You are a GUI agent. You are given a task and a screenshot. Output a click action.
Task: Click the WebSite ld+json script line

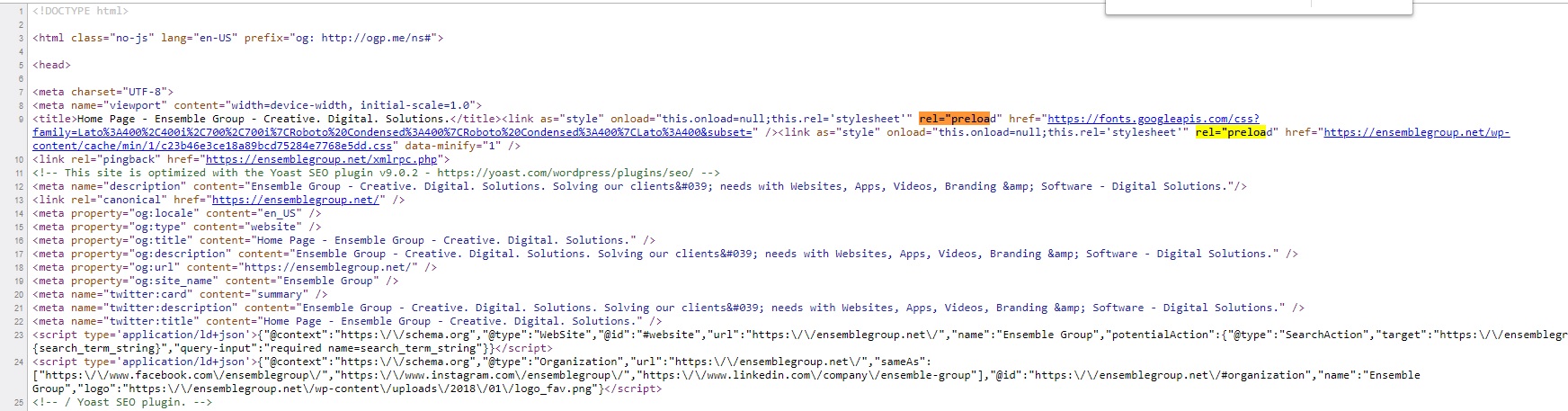[800, 341]
